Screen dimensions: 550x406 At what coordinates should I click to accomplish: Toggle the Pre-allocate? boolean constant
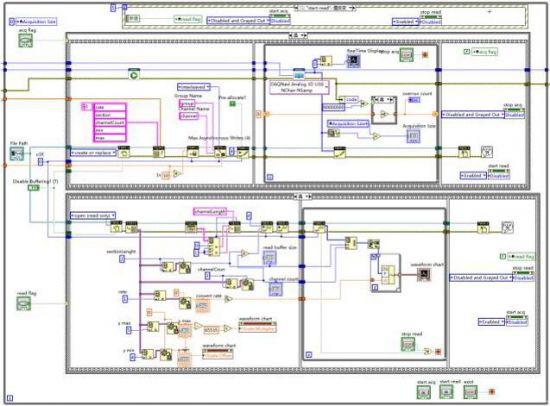click(233, 104)
